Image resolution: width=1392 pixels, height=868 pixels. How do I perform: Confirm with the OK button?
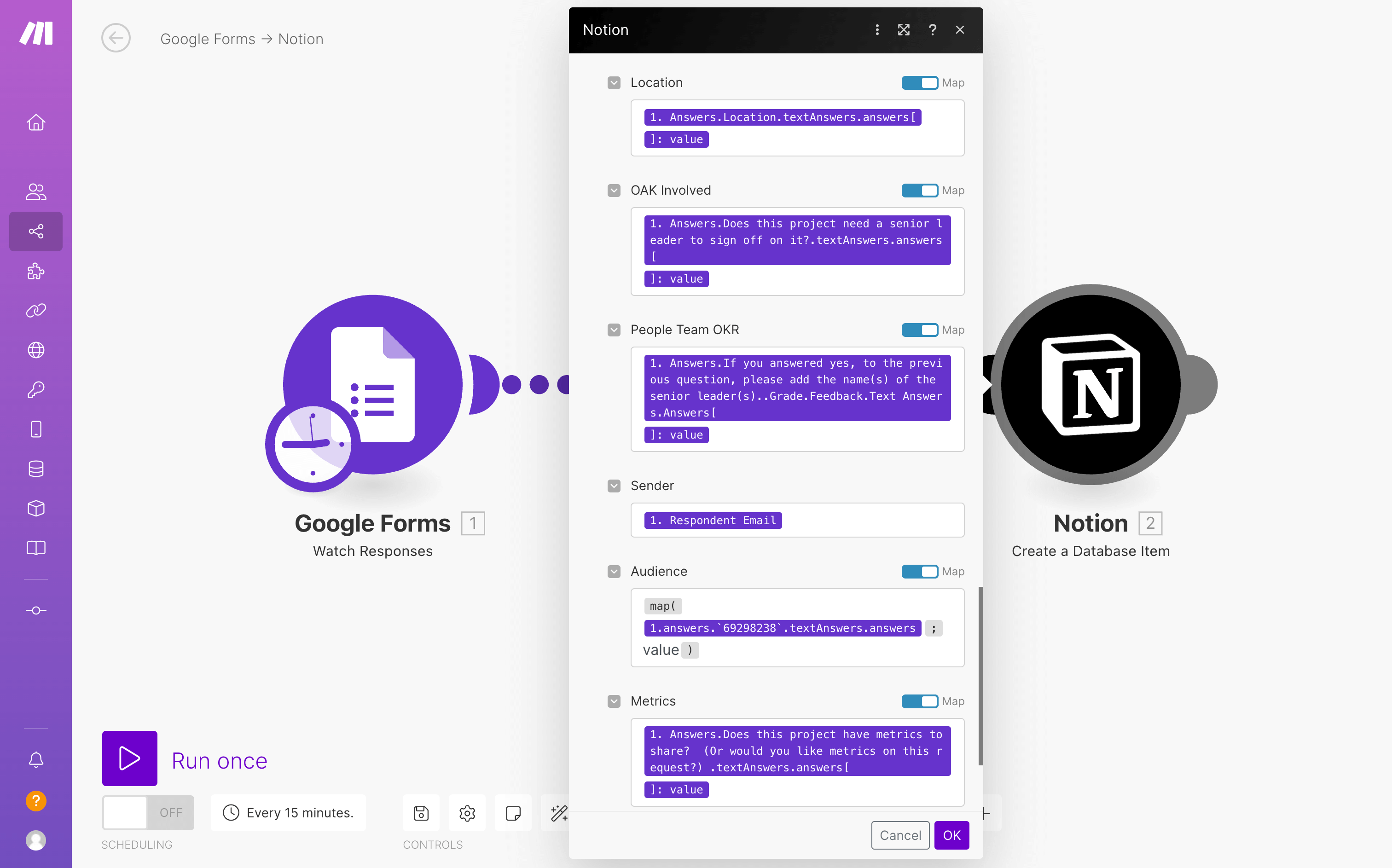coord(952,836)
